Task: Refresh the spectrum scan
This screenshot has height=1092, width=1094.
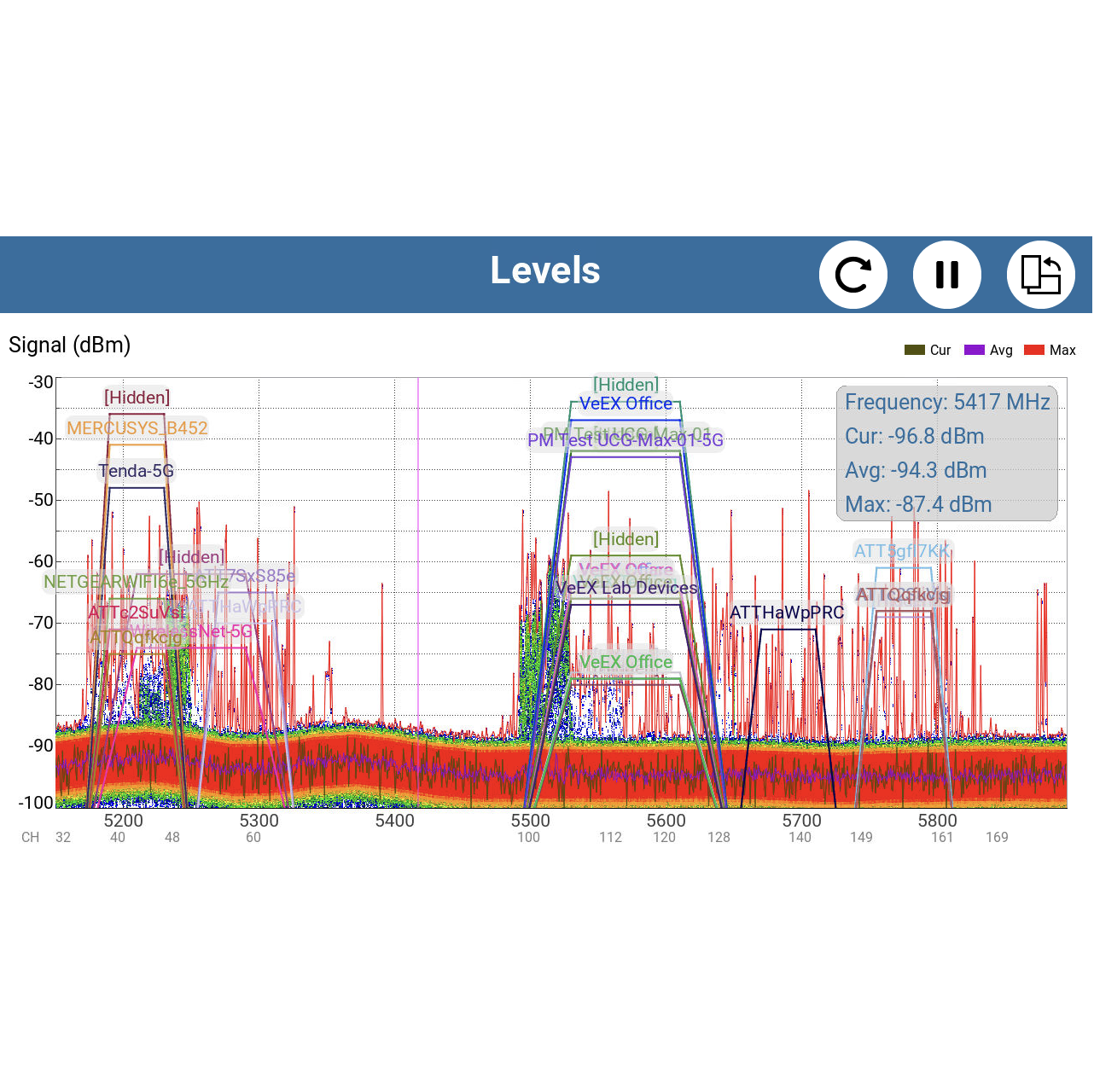Action: pos(853,275)
